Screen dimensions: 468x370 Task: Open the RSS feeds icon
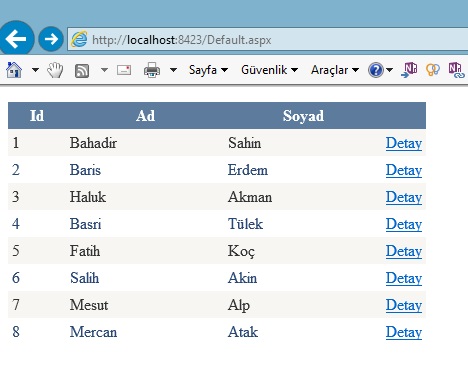(x=82, y=71)
